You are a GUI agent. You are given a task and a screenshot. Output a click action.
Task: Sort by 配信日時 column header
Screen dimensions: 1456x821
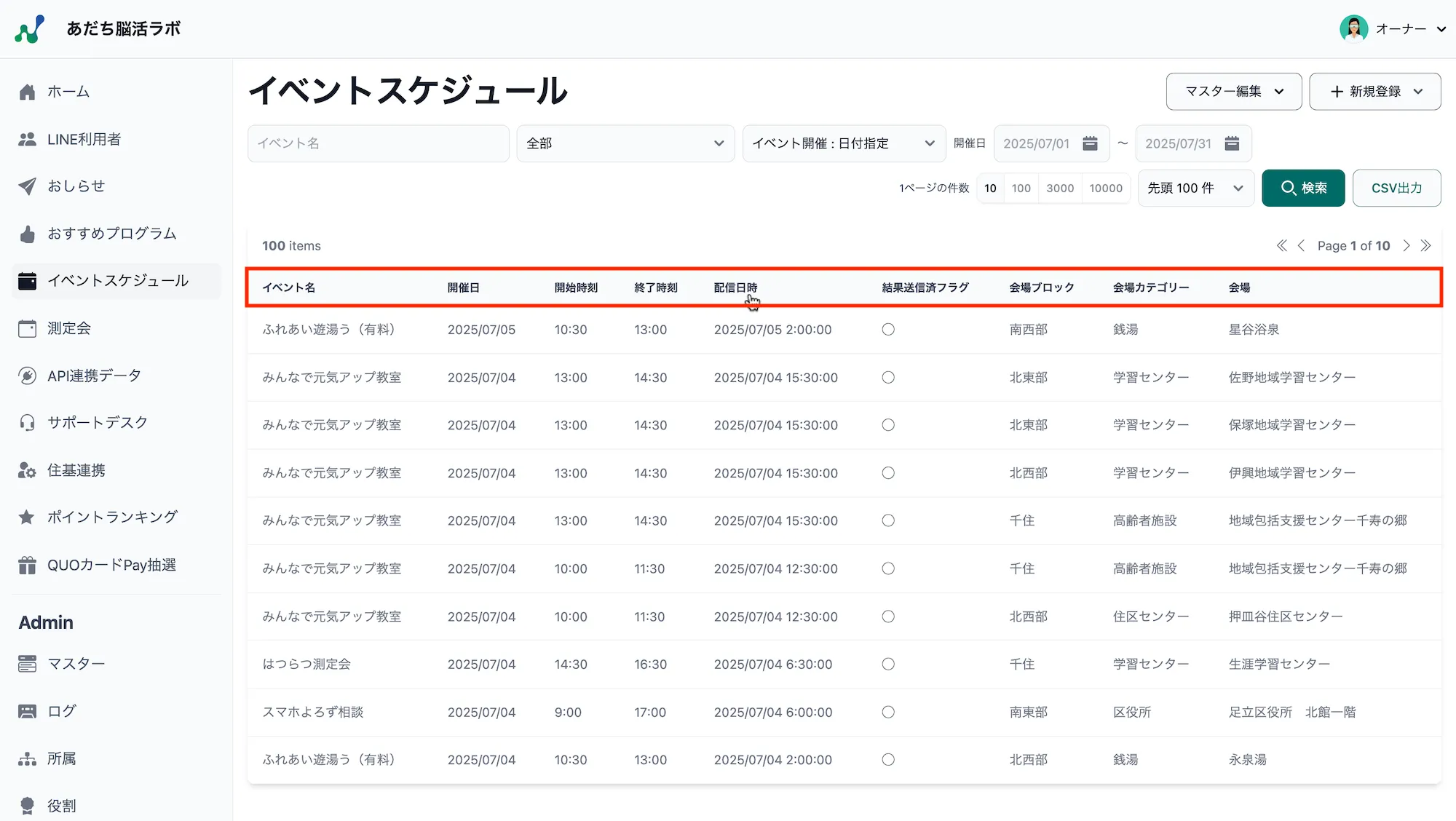(x=735, y=287)
